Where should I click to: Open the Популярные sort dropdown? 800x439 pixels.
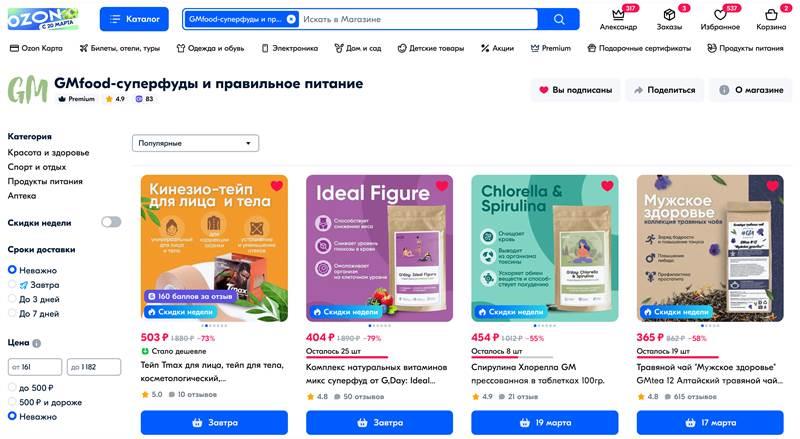pyautogui.click(x=195, y=143)
